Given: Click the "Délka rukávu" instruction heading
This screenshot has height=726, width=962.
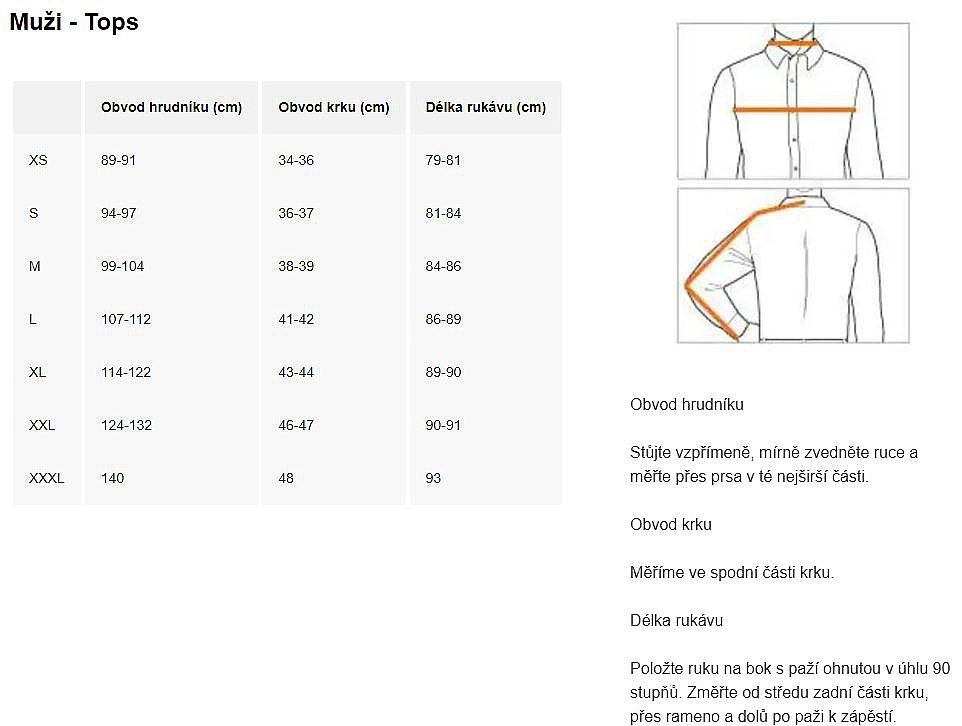Looking at the screenshot, I should (x=676, y=621).
